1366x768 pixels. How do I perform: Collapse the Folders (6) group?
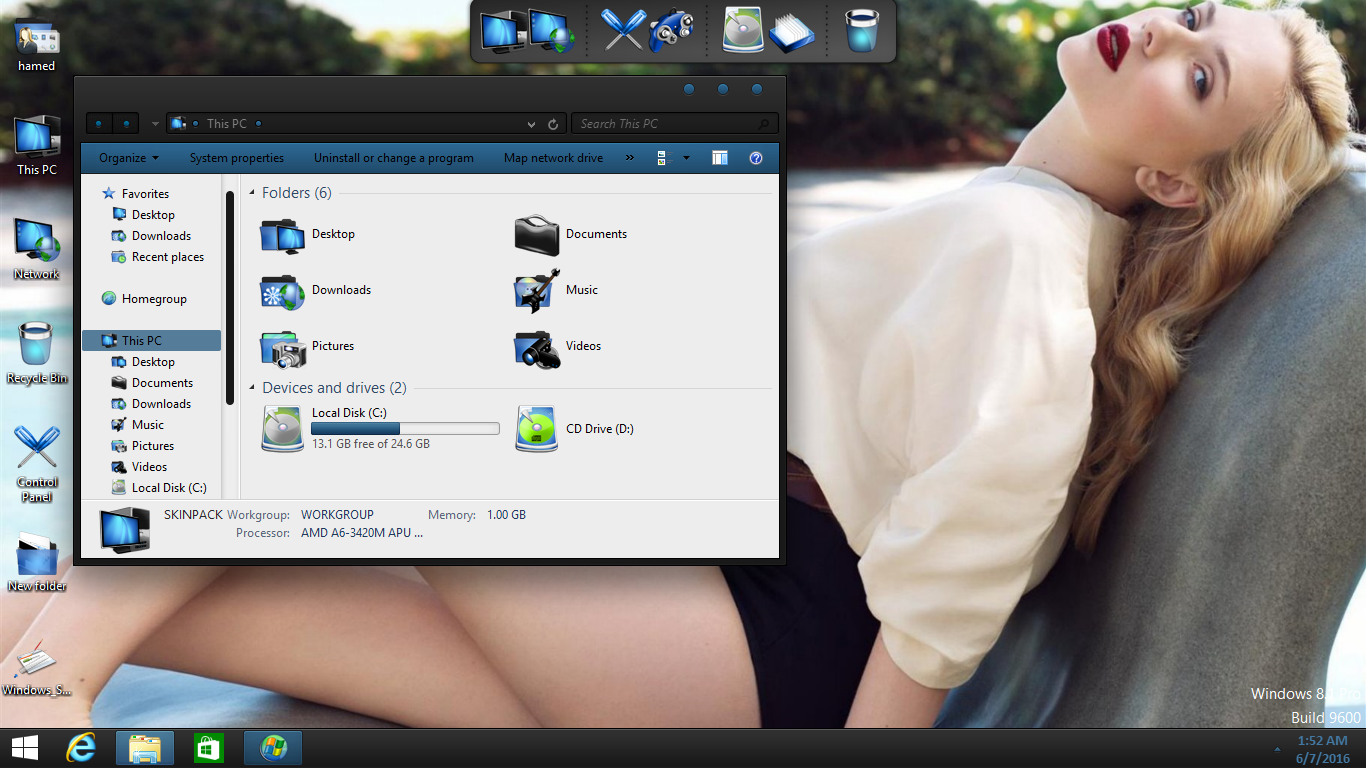252,193
